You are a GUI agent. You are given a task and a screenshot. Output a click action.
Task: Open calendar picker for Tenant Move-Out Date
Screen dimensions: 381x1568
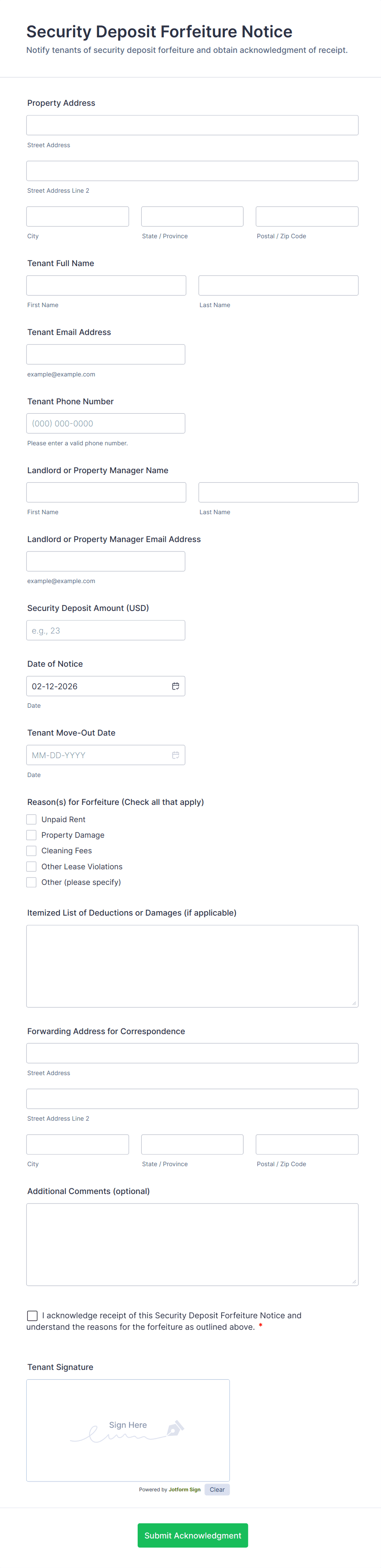click(x=175, y=755)
